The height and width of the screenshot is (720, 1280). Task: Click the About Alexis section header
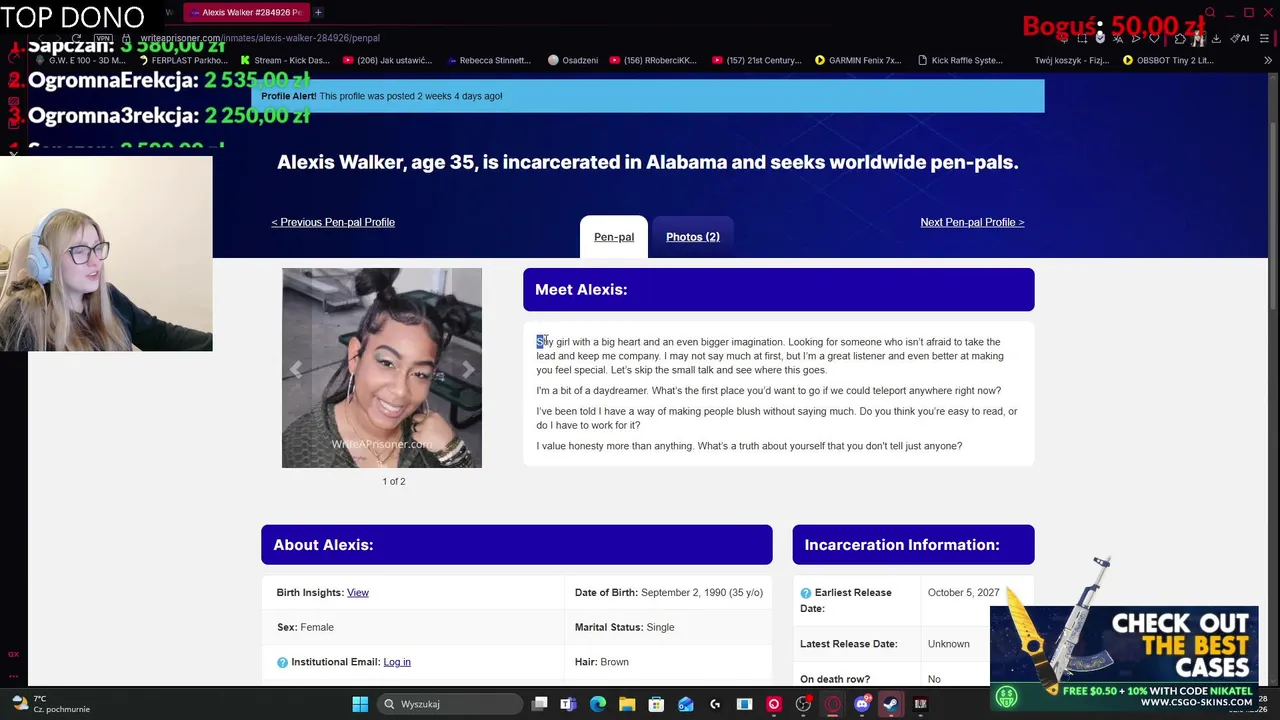[x=516, y=545]
